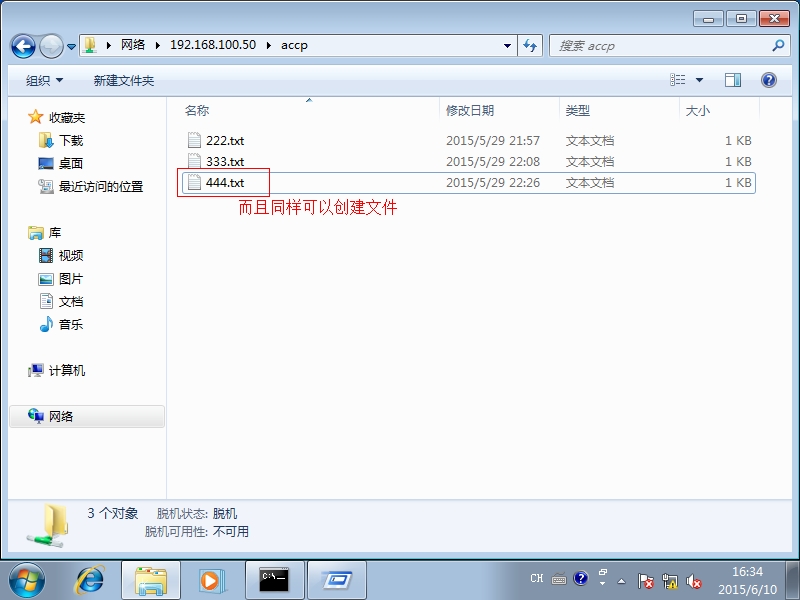This screenshot has height=600, width=800.
Task: Show hidden tray icons arrow
Action: [621, 581]
